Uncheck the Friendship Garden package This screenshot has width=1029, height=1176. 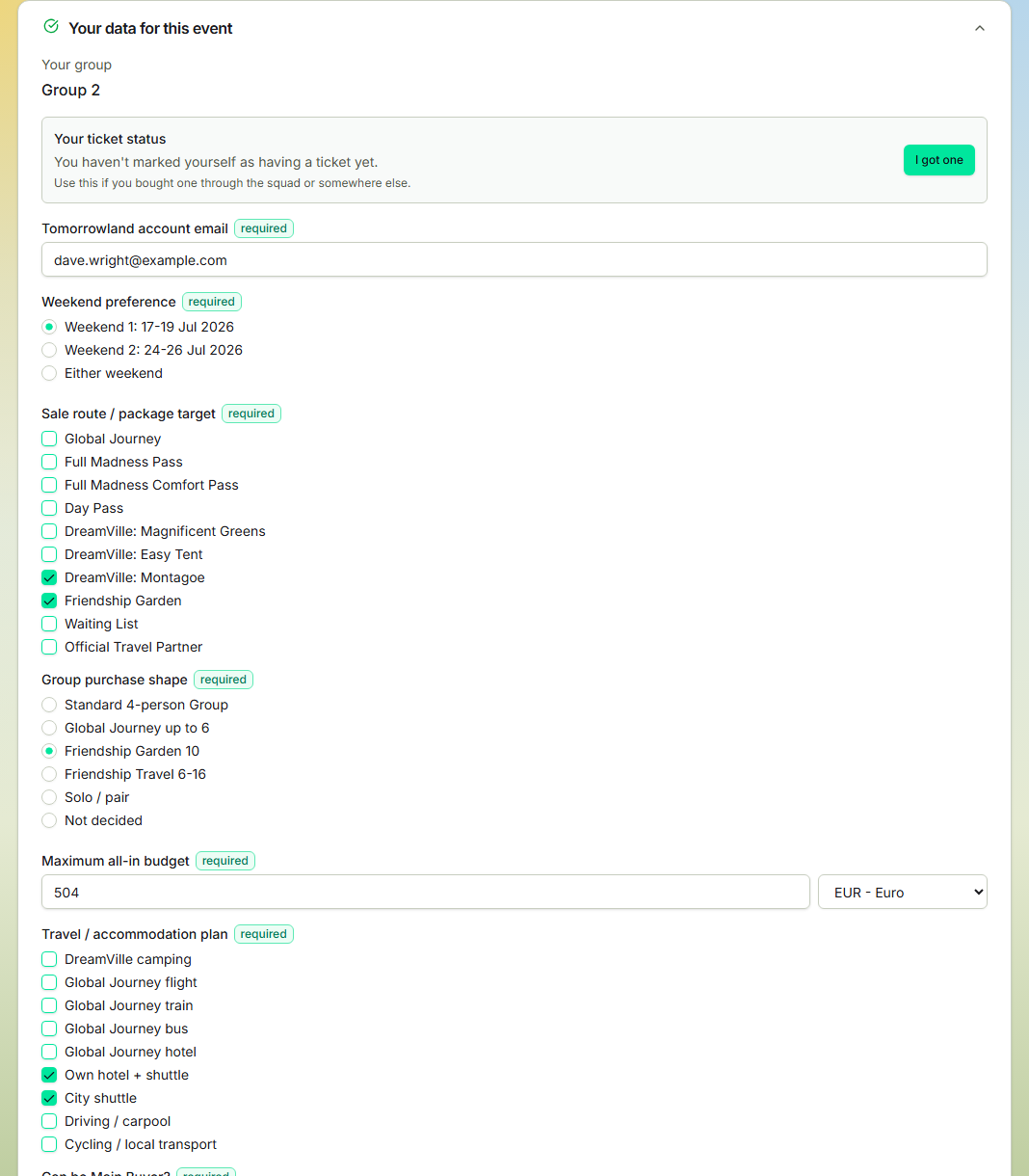click(49, 601)
